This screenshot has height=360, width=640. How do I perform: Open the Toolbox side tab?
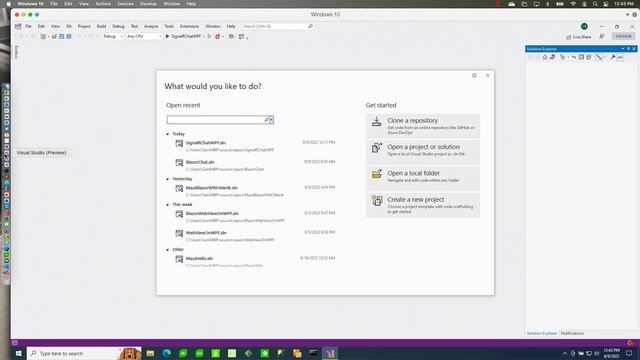[16, 52]
